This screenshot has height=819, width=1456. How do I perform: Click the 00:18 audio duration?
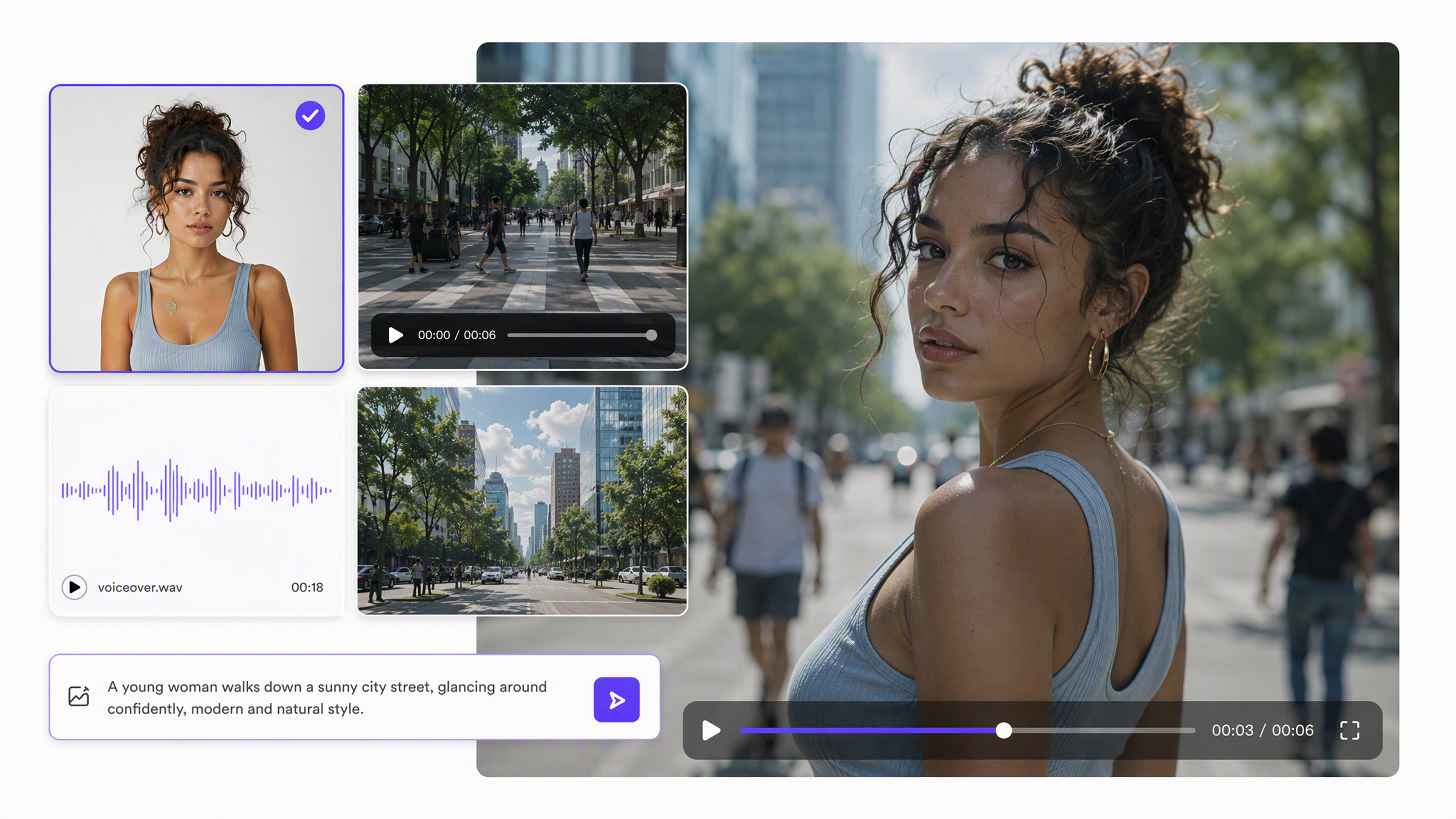pyautogui.click(x=307, y=587)
